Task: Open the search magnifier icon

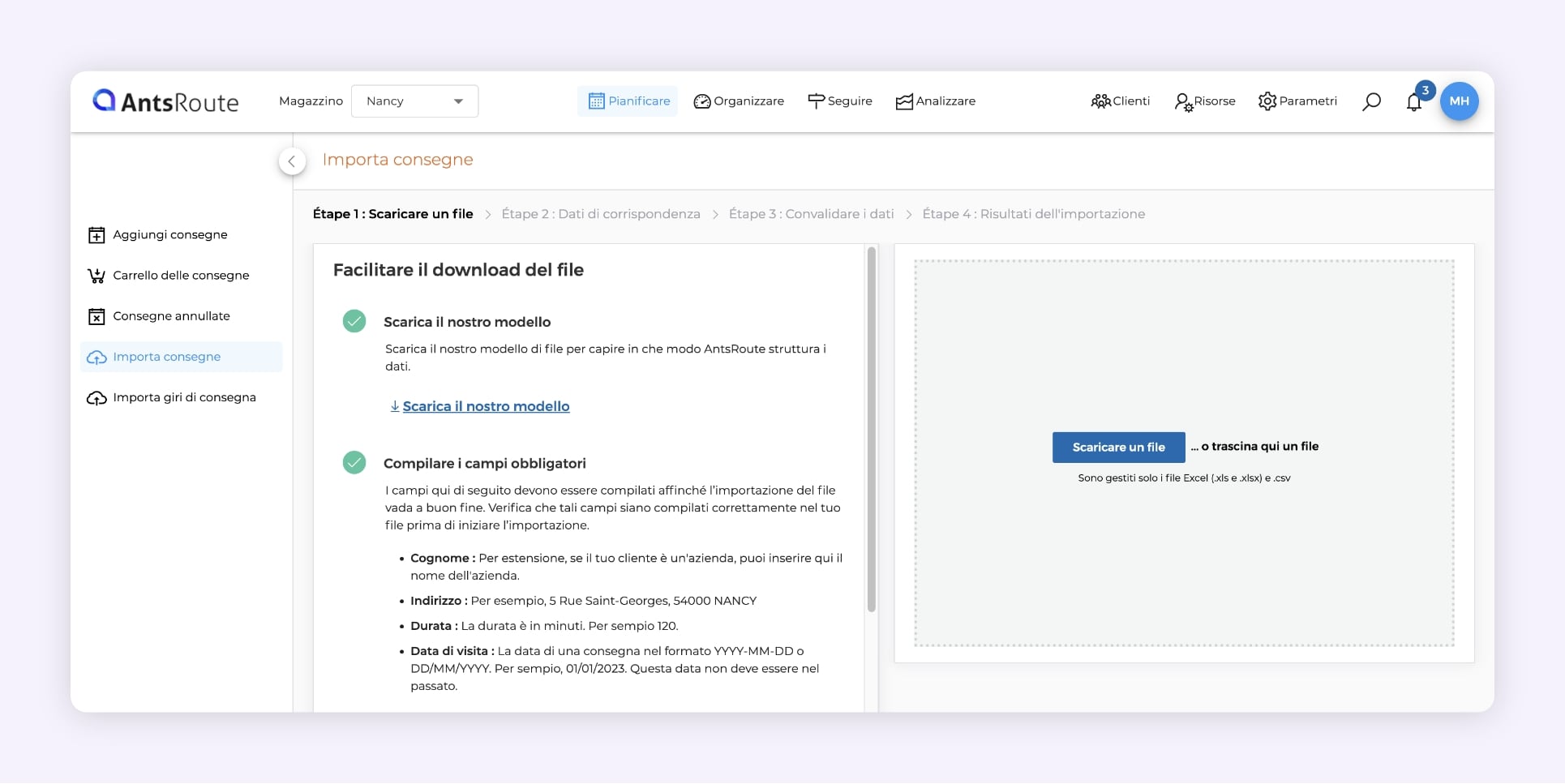Action: (1371, 101)
